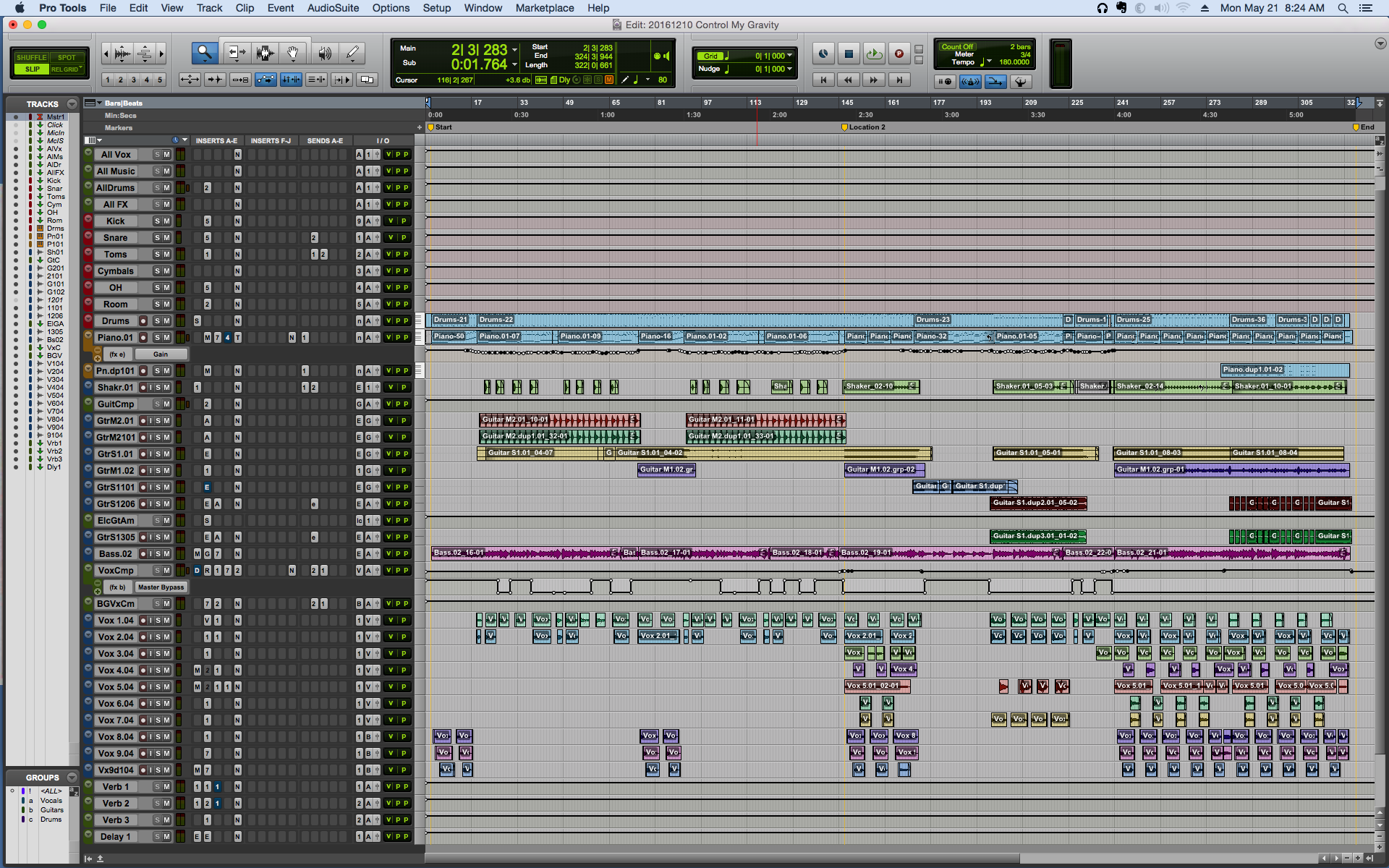Toggle the MIDI Merge button

[995, 82]
